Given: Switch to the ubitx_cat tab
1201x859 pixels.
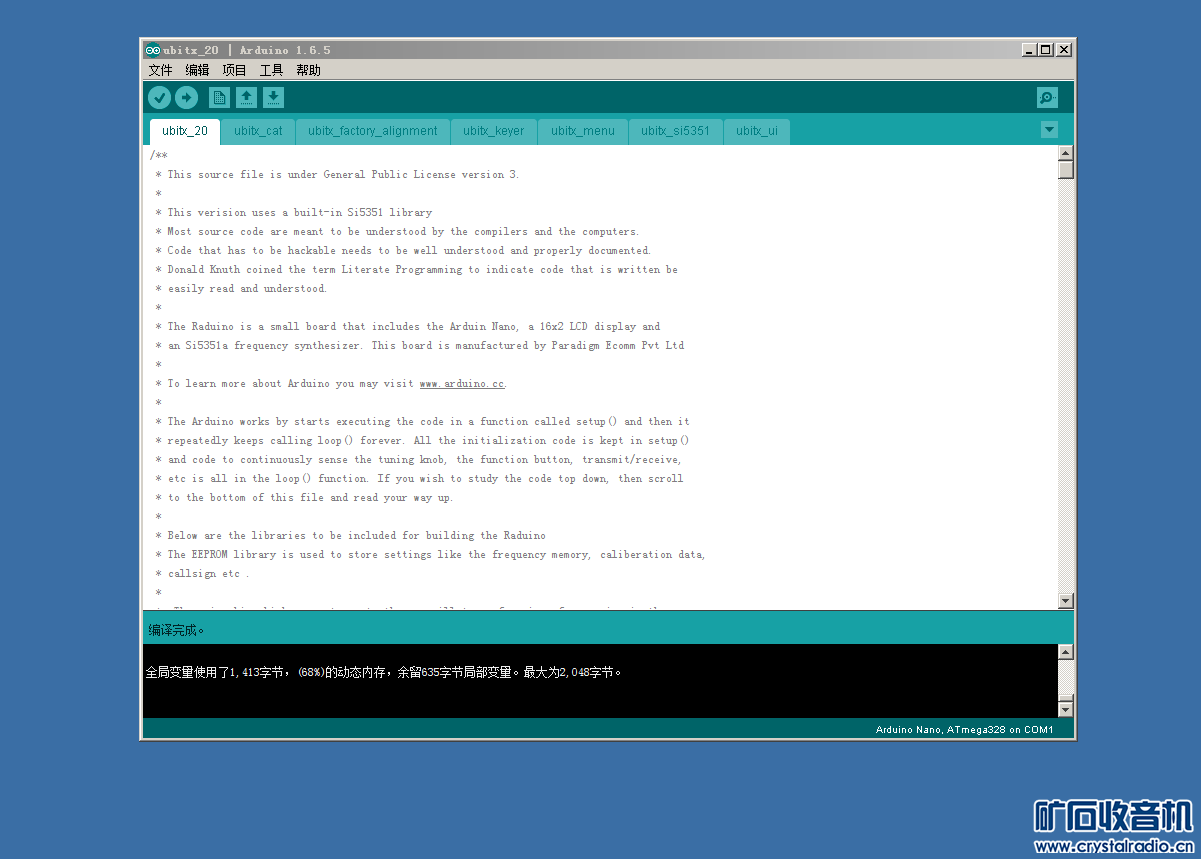Looking at the screenshot, I should pyautogui.click(x=258, y=131).
